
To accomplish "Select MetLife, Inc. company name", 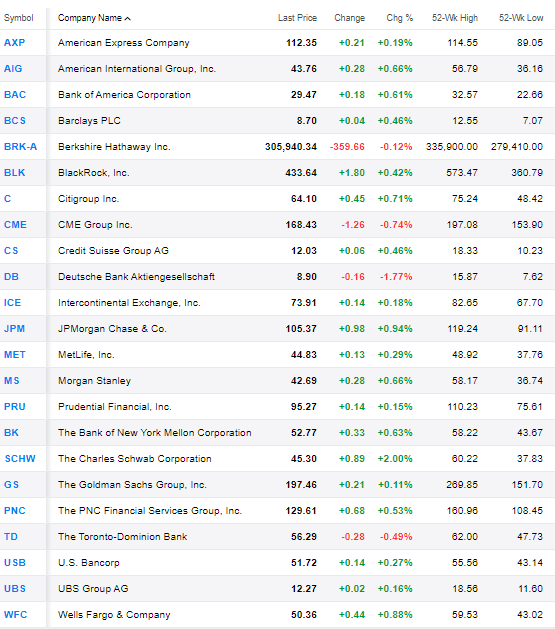I will [86, 355].
